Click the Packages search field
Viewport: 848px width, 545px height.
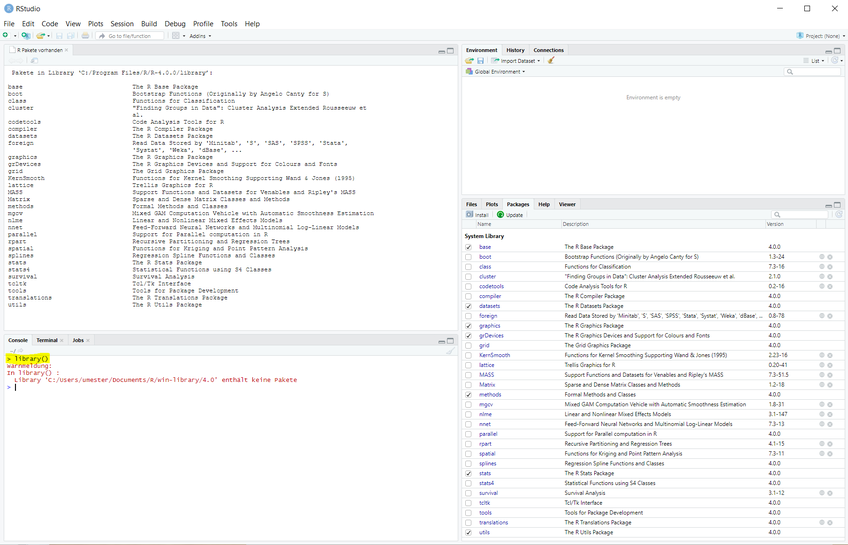800,215
